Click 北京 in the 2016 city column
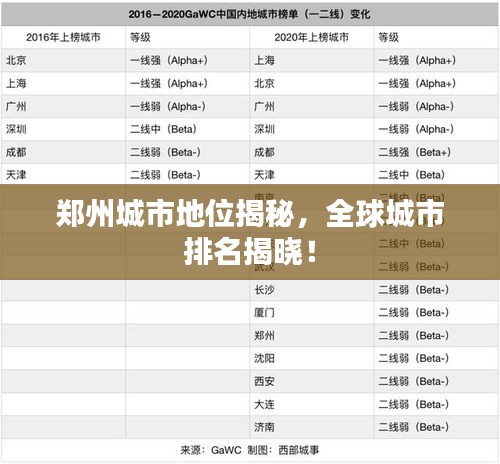The image size is (500, 464). click(x=16, y=60)
